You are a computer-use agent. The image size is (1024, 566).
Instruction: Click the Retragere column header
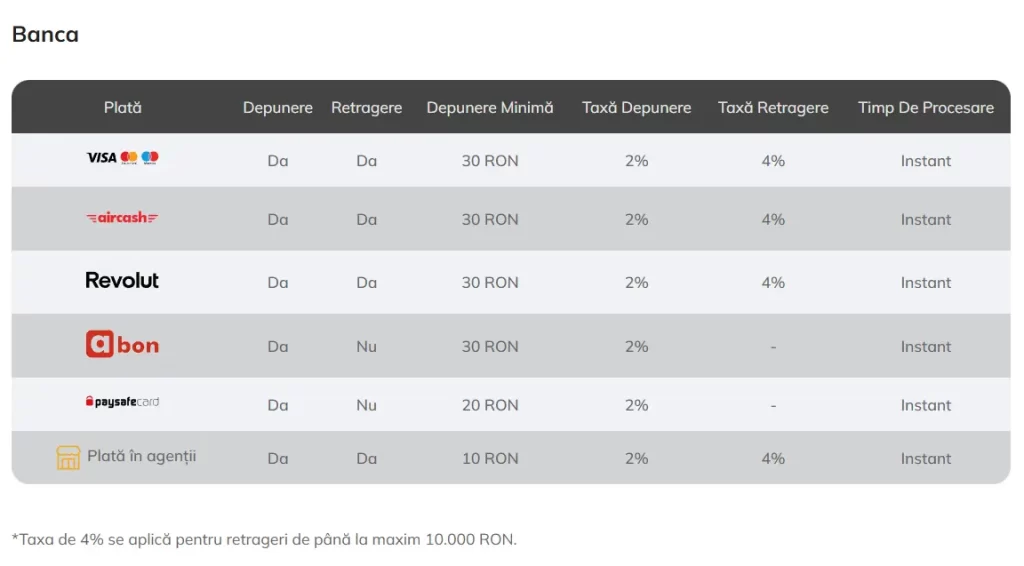(x=367, y=108)
